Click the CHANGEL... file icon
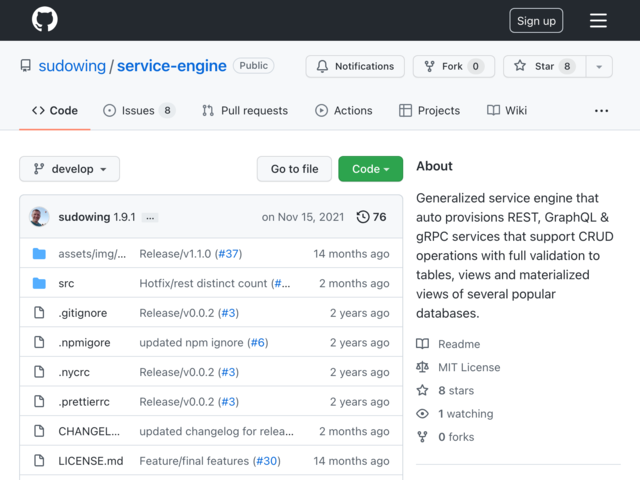This screenshot has height=480, width=640. (x=39, y=431)
